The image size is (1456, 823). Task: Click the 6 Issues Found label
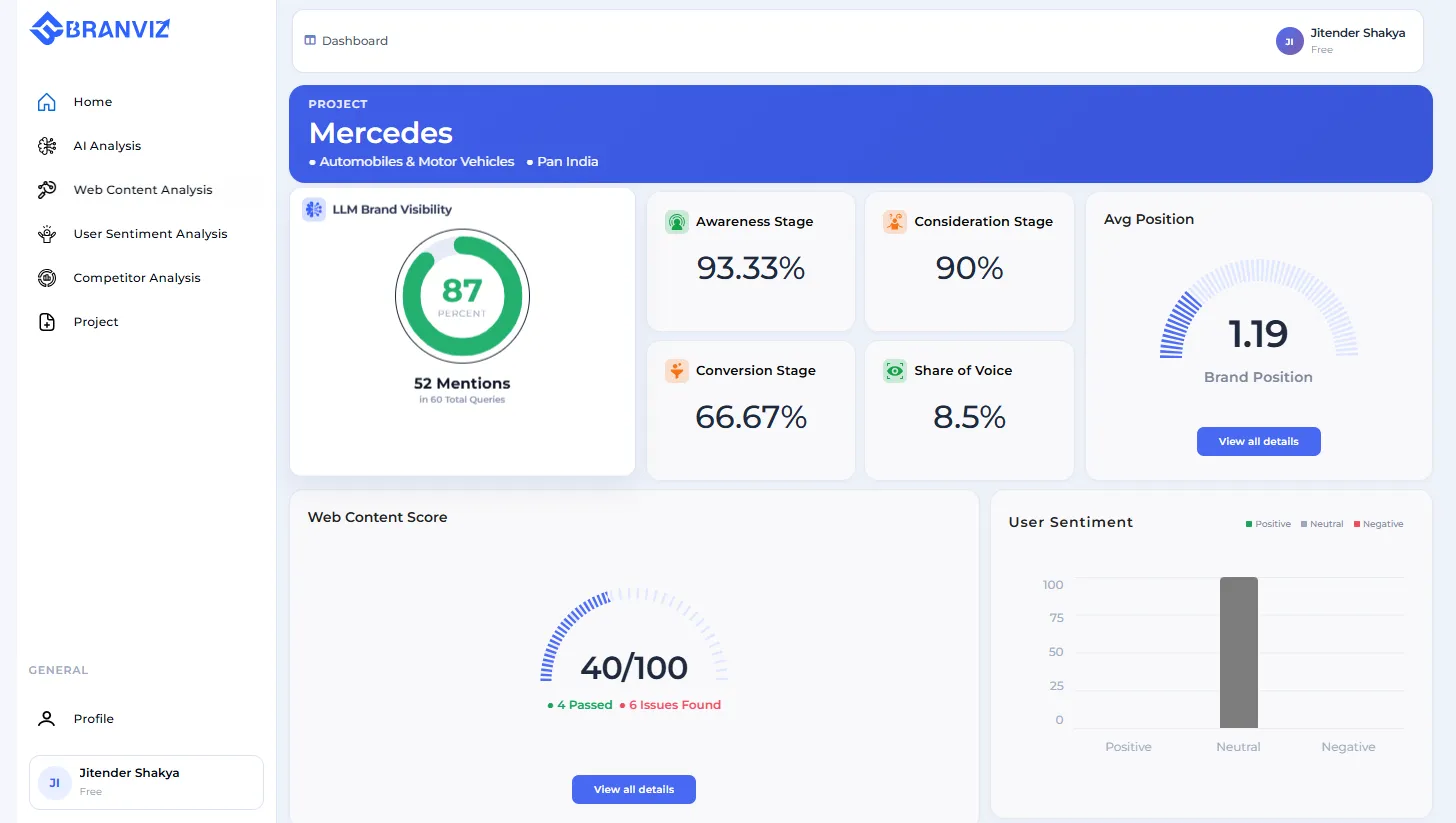pos(670,705)
